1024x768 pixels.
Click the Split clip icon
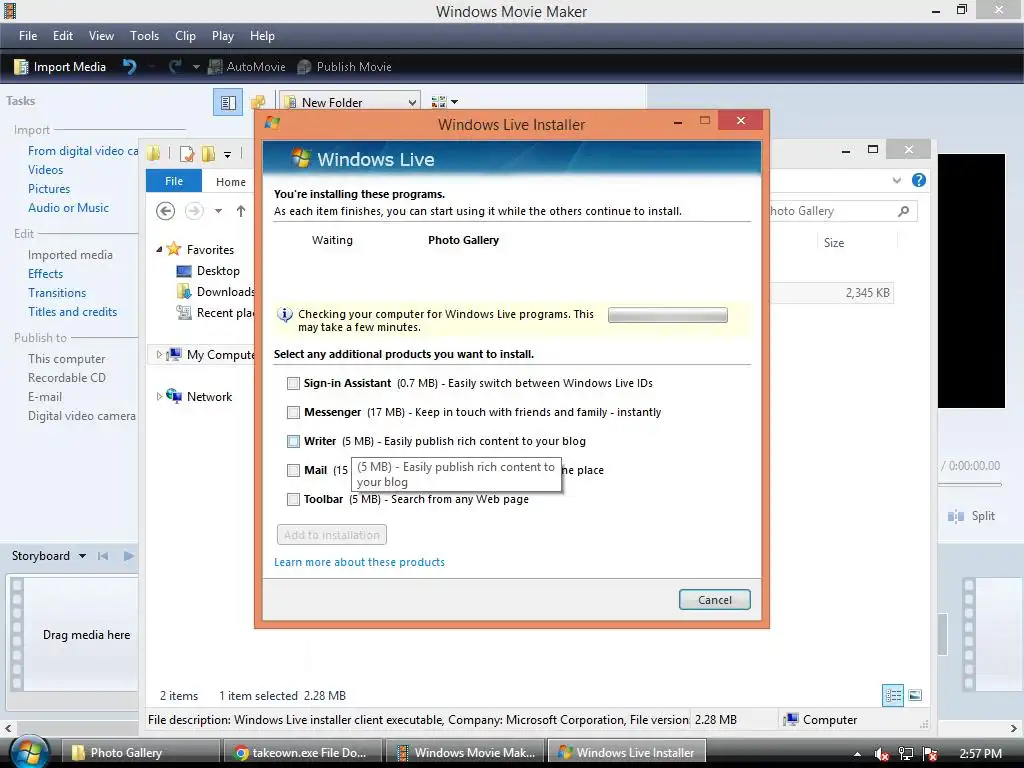[x=956, y=517]
